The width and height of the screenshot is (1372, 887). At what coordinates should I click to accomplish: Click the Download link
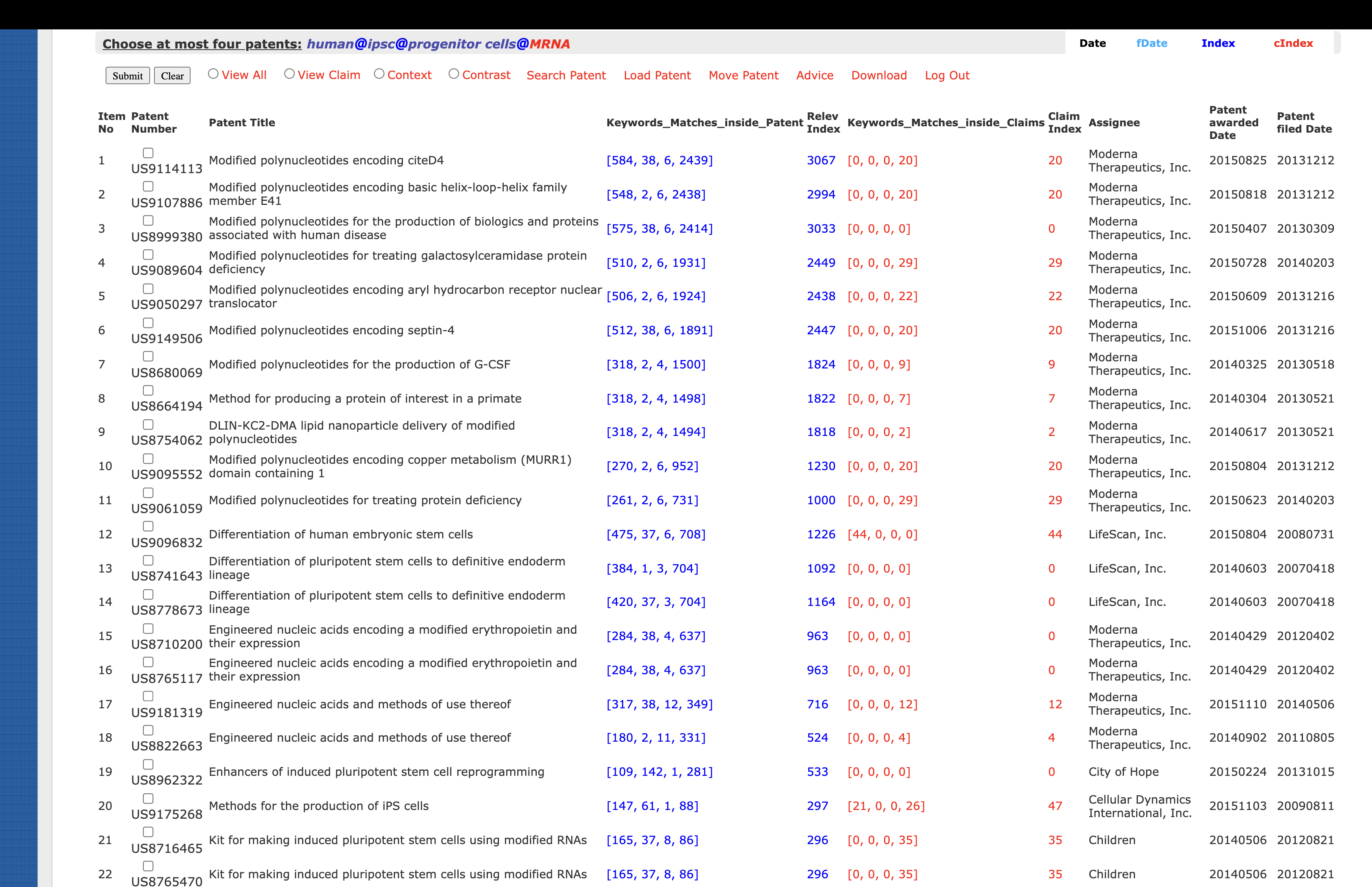879,75
